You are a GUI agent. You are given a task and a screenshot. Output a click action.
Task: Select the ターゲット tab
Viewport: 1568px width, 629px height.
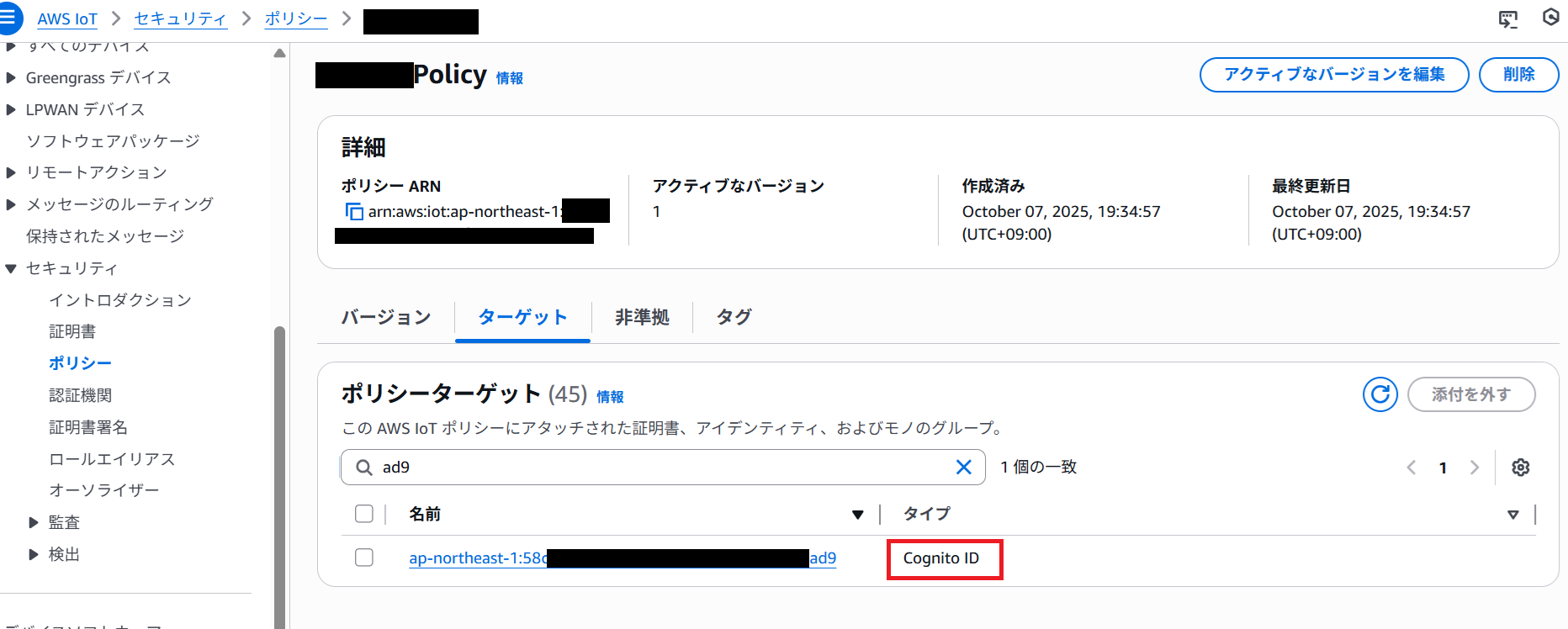coord(522,317)
